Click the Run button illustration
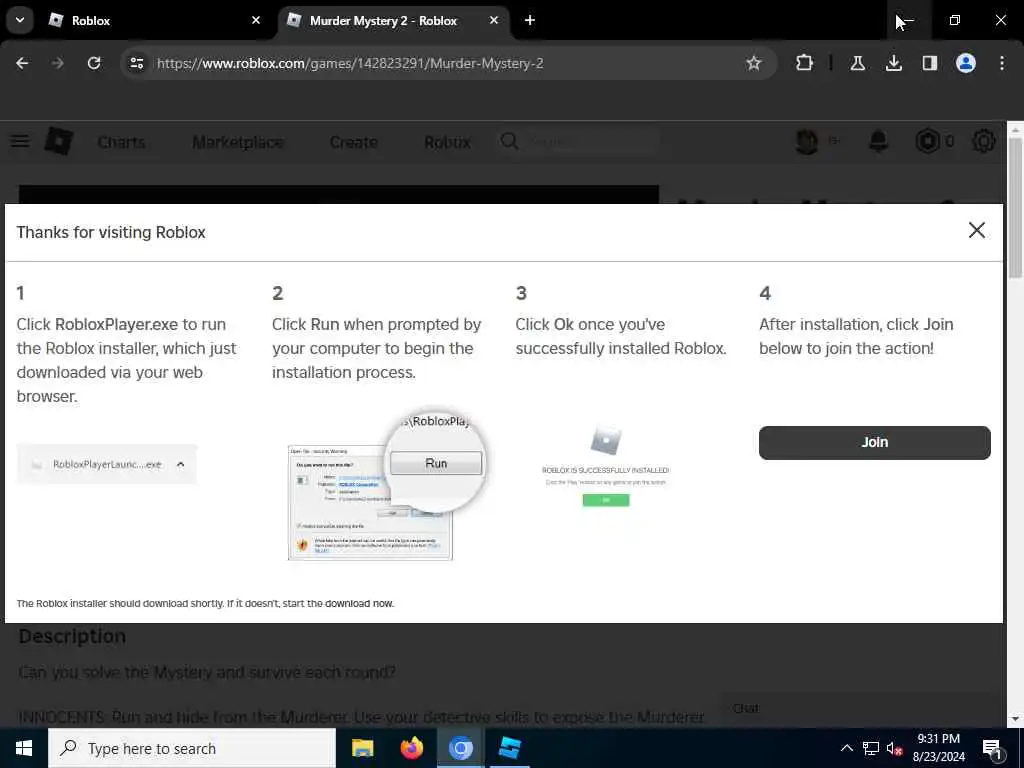The image size is (1024, 768). coord(436,463)
